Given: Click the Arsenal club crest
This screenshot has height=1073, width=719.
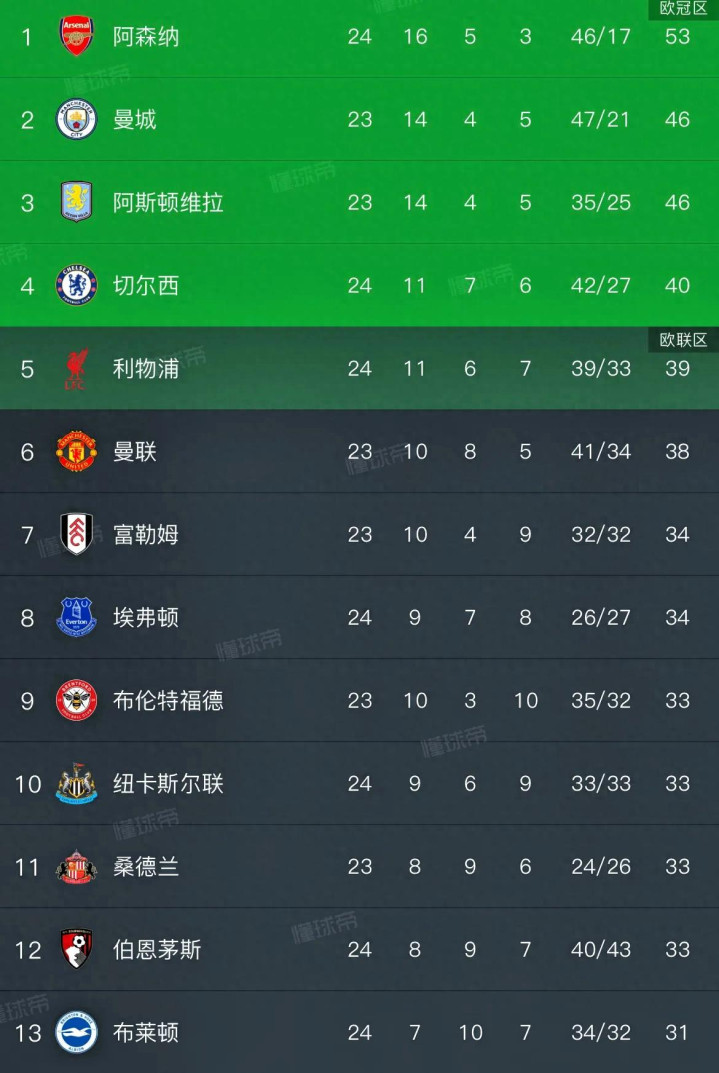Looking at the screenshot, I should 76,37.
